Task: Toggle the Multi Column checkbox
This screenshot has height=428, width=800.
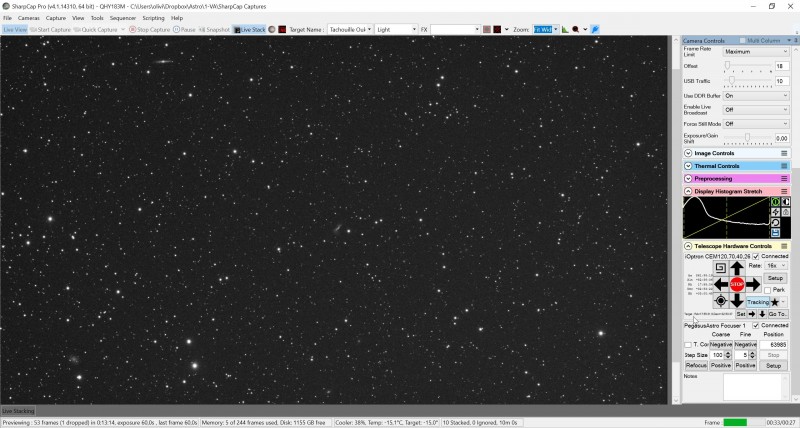Action: tap(742, 40)
